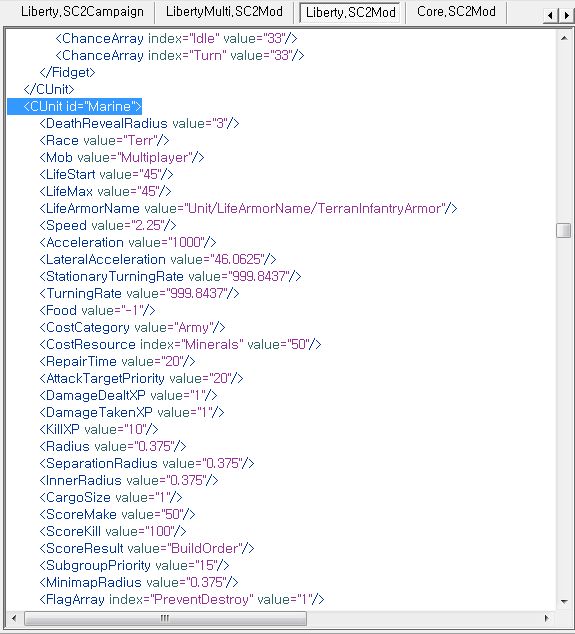Click the KillXP value="10" line

tap(99, 429)
